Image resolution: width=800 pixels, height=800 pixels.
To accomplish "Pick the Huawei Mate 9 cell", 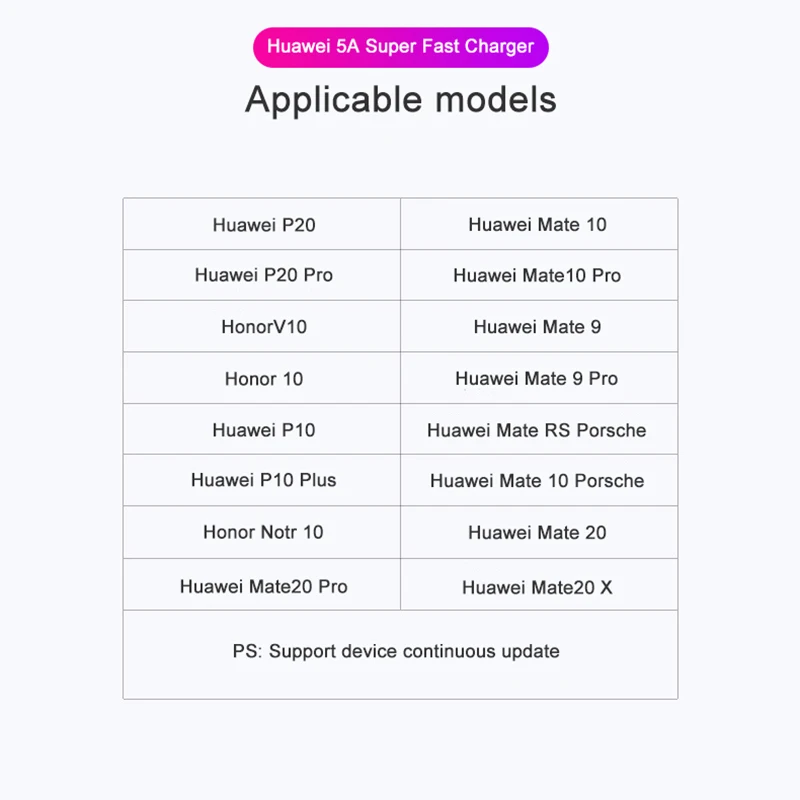I will (537, 327).
